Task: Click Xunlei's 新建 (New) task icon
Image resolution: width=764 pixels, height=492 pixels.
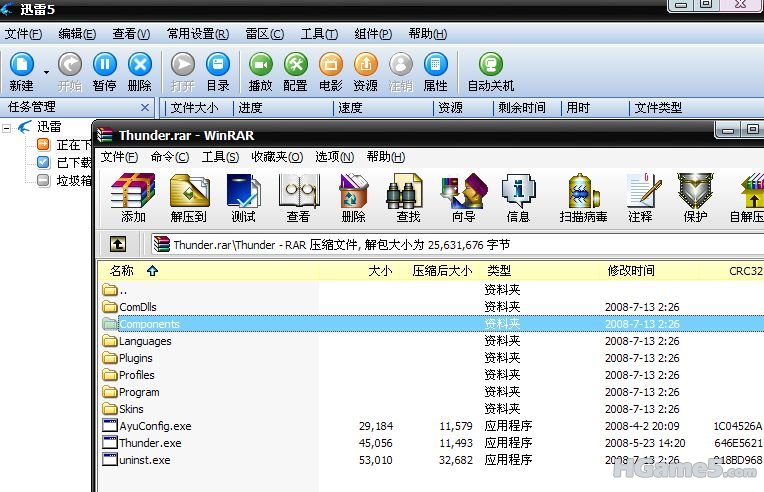Action: (22, 64)
